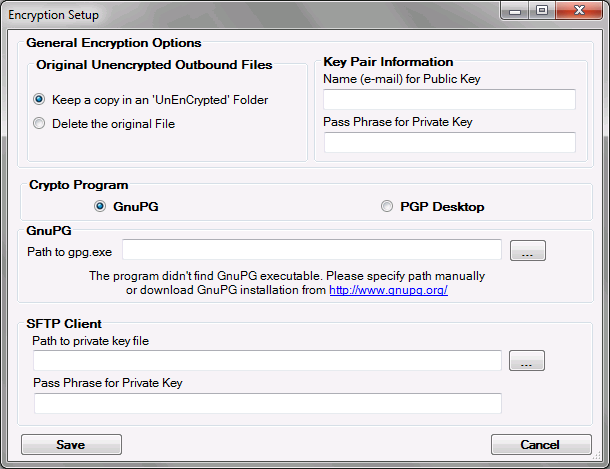Image resolution: width=610 pixels, height=469 pixels.
Task: Open the gnupg.org download link
Action: 388,290
